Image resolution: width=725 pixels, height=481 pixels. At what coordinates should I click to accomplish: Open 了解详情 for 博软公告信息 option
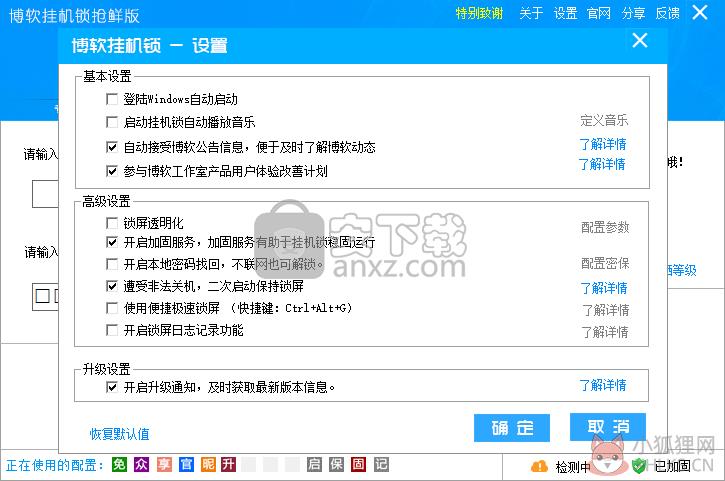coord(603,144)
